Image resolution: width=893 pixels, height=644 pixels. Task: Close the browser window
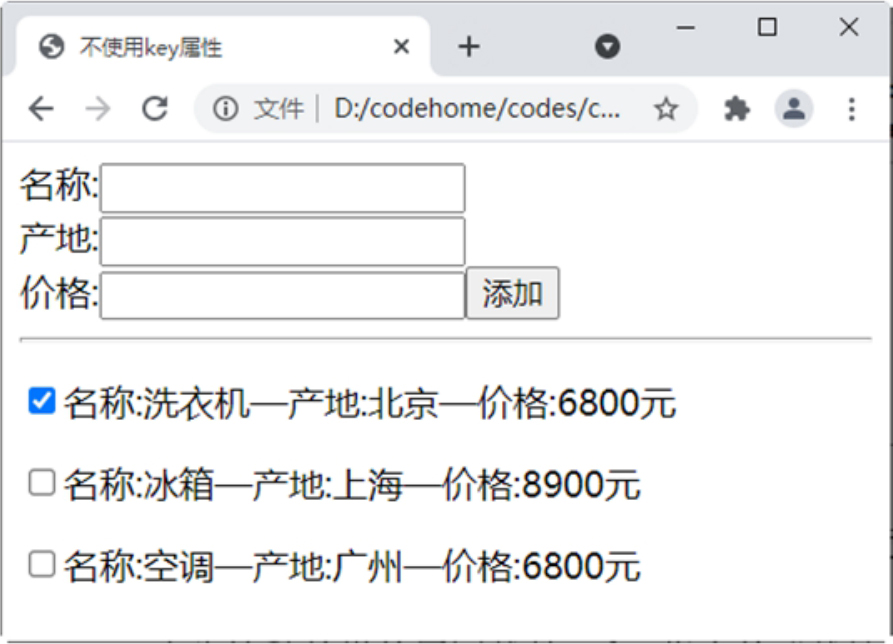point(849,27)
